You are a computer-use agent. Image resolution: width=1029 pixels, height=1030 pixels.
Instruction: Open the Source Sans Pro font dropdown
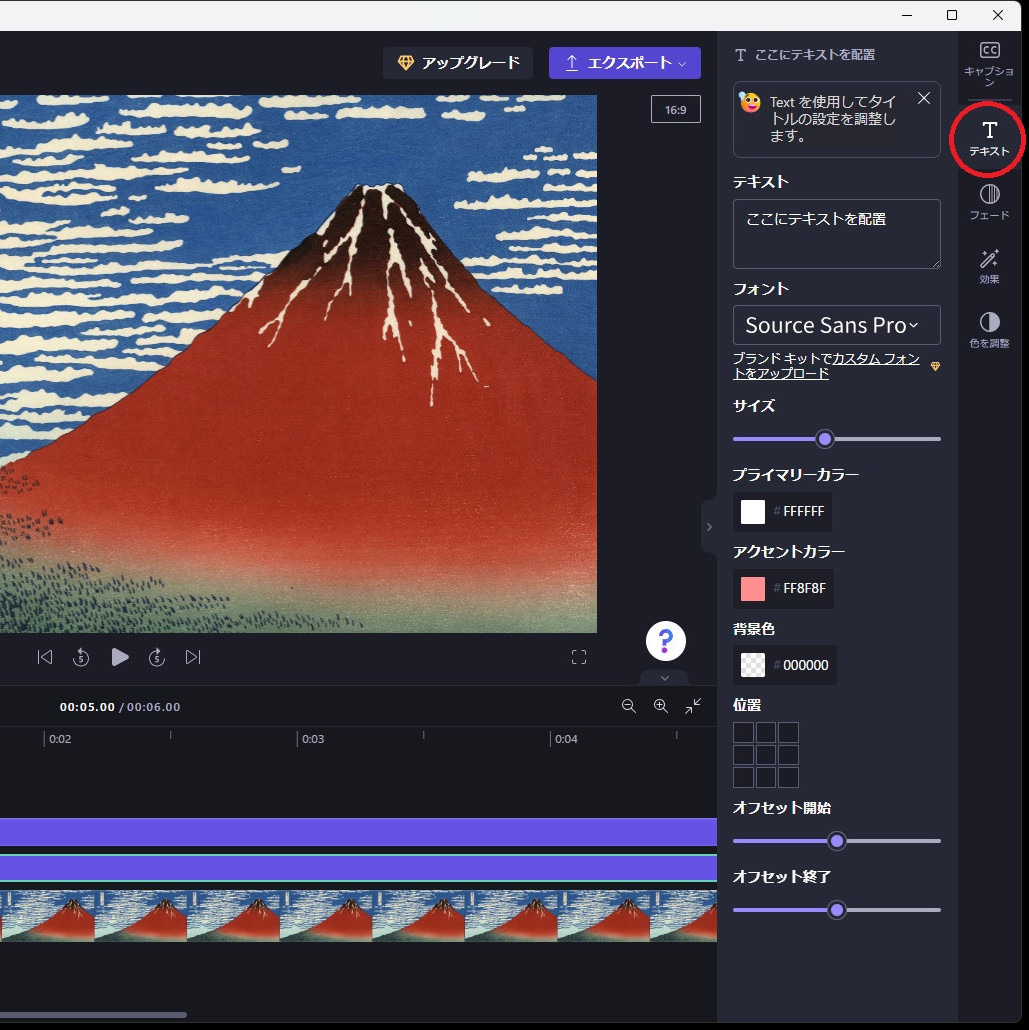coord(836,325)
